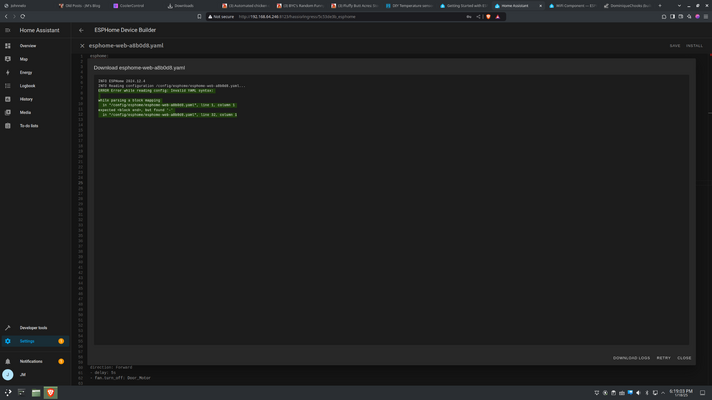The width and height of the screenshot is (712, 400).
Task: Open the Brave Shields icon
Action: 489,17
